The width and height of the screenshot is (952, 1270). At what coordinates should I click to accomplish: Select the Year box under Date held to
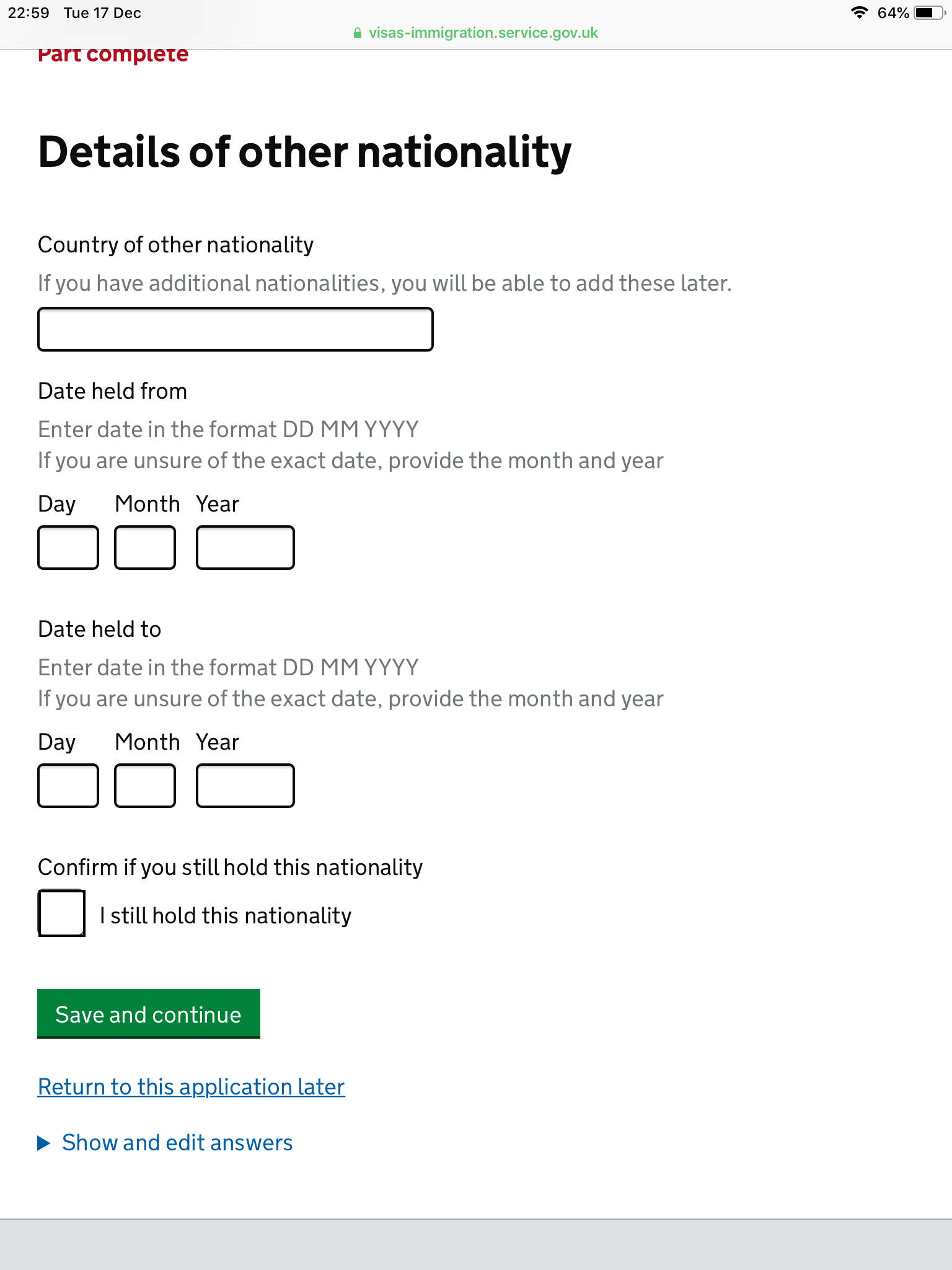click(245, 786)
